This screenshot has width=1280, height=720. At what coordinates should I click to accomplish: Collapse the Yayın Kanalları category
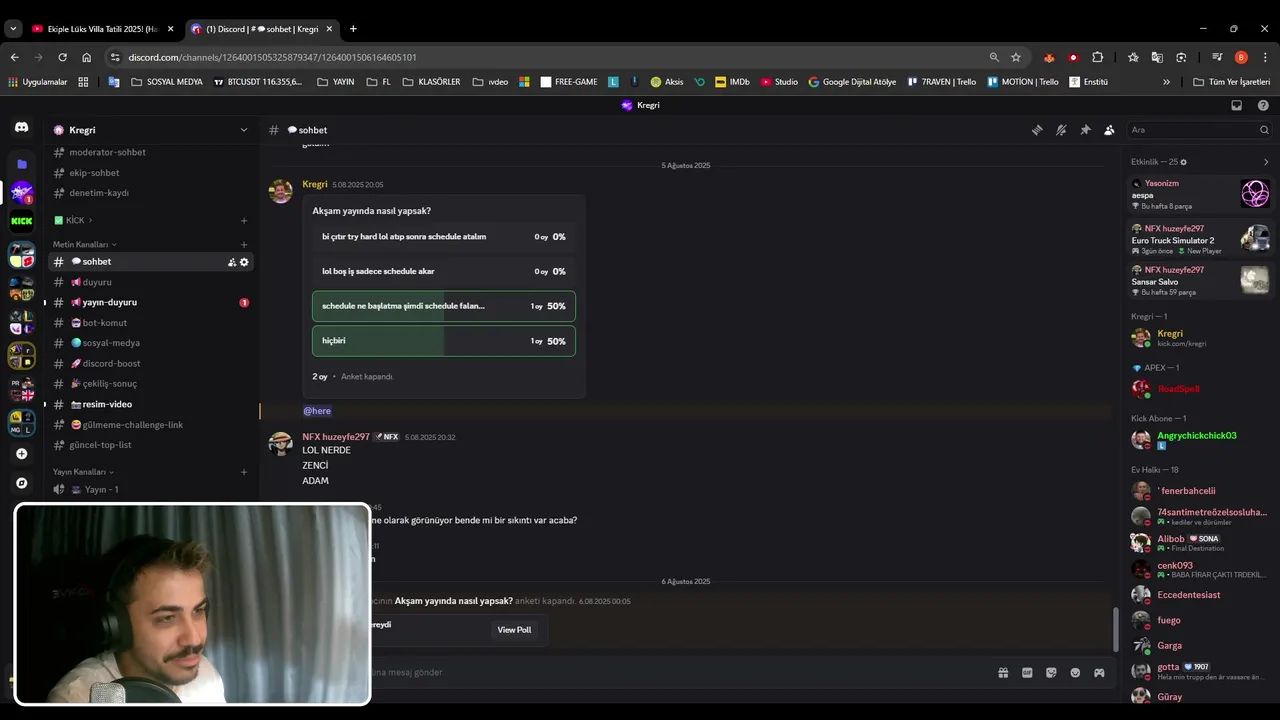pyautogui.click(x=83, y=472)
